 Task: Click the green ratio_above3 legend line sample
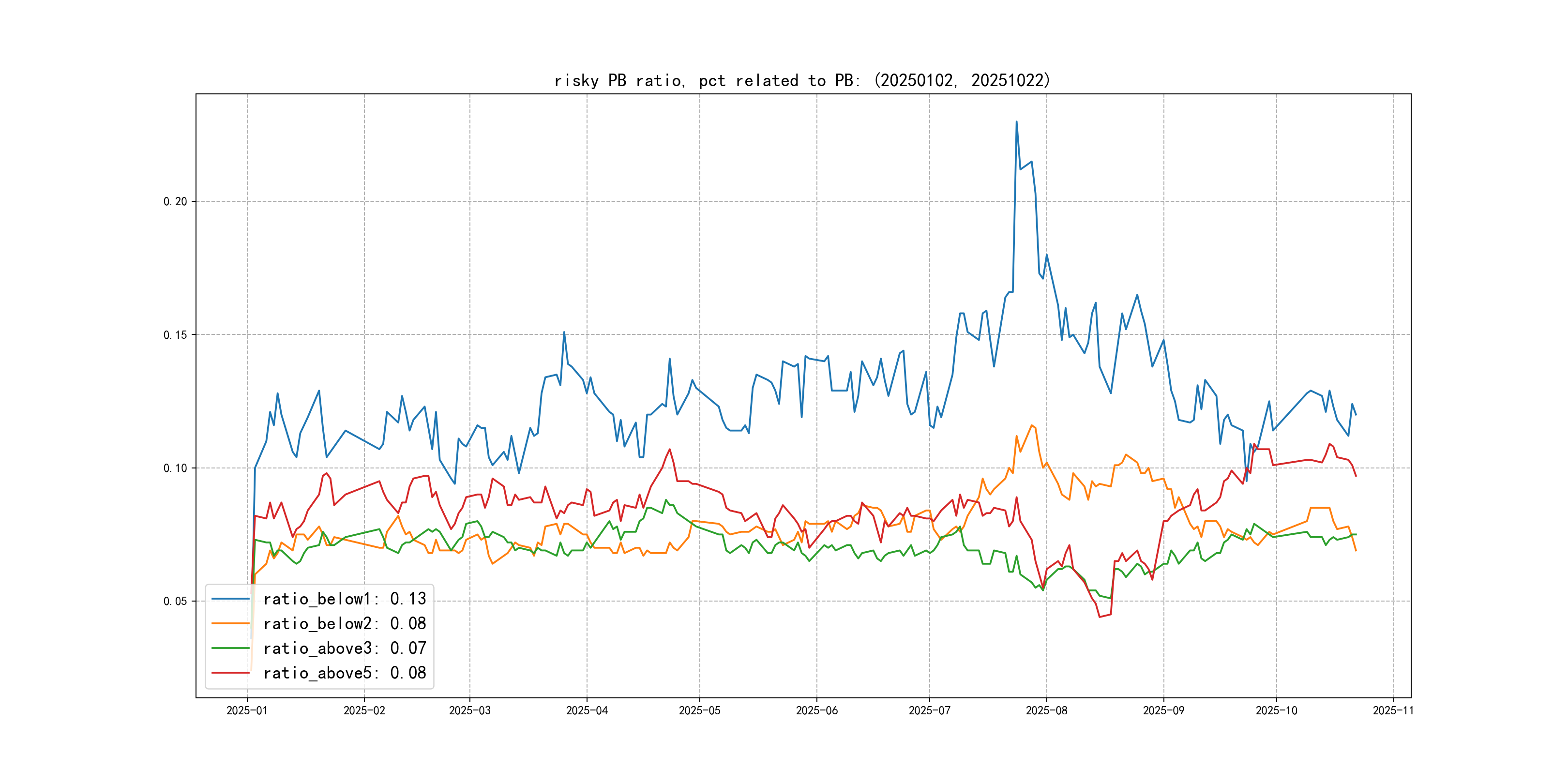point(230,648)
